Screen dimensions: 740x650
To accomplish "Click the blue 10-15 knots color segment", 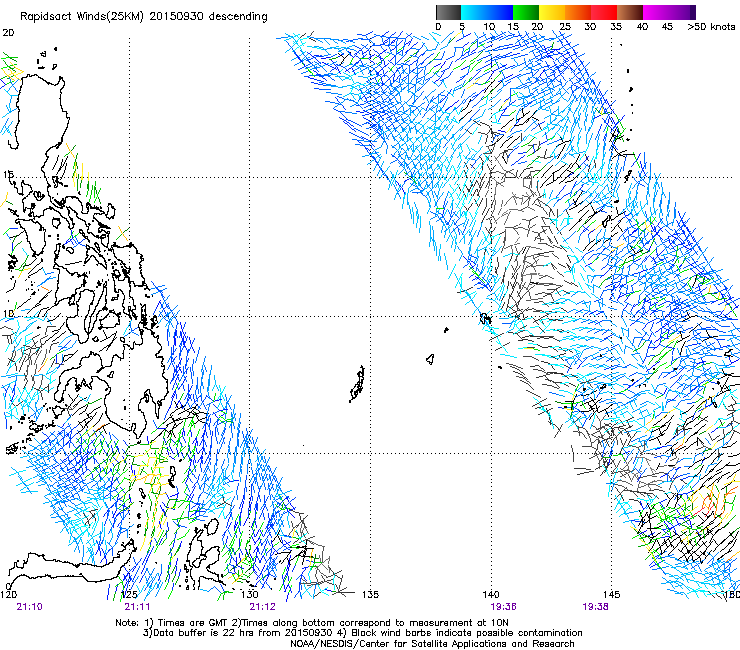I will (x=500, y=12).
